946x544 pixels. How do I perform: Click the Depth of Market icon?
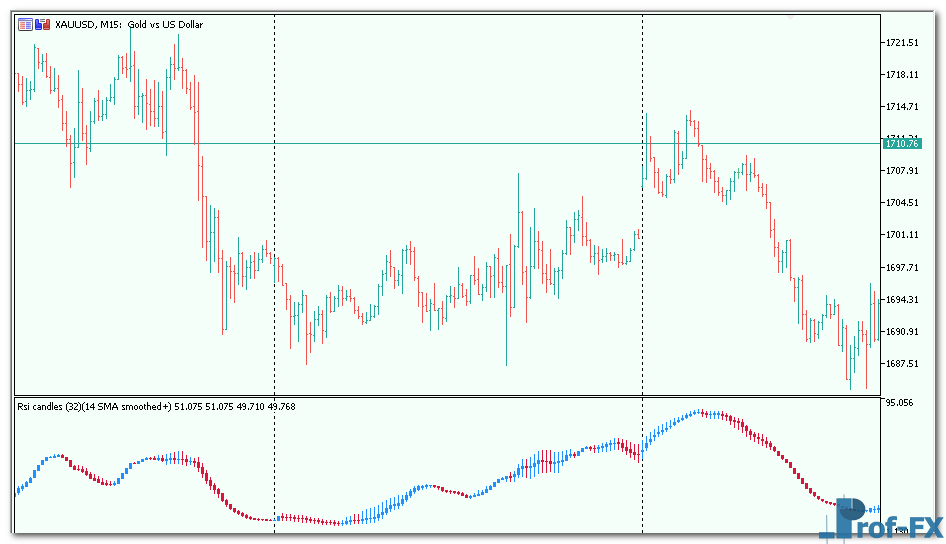click(25, 24)
